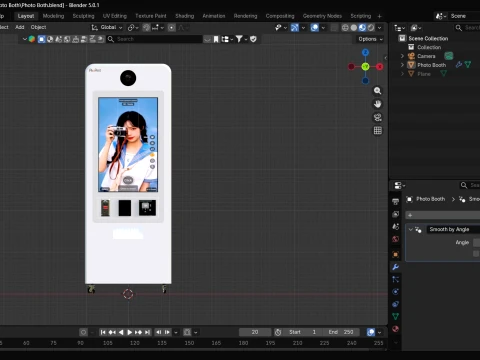Open the Object Constraints properties tab

(x=396, y=304)
